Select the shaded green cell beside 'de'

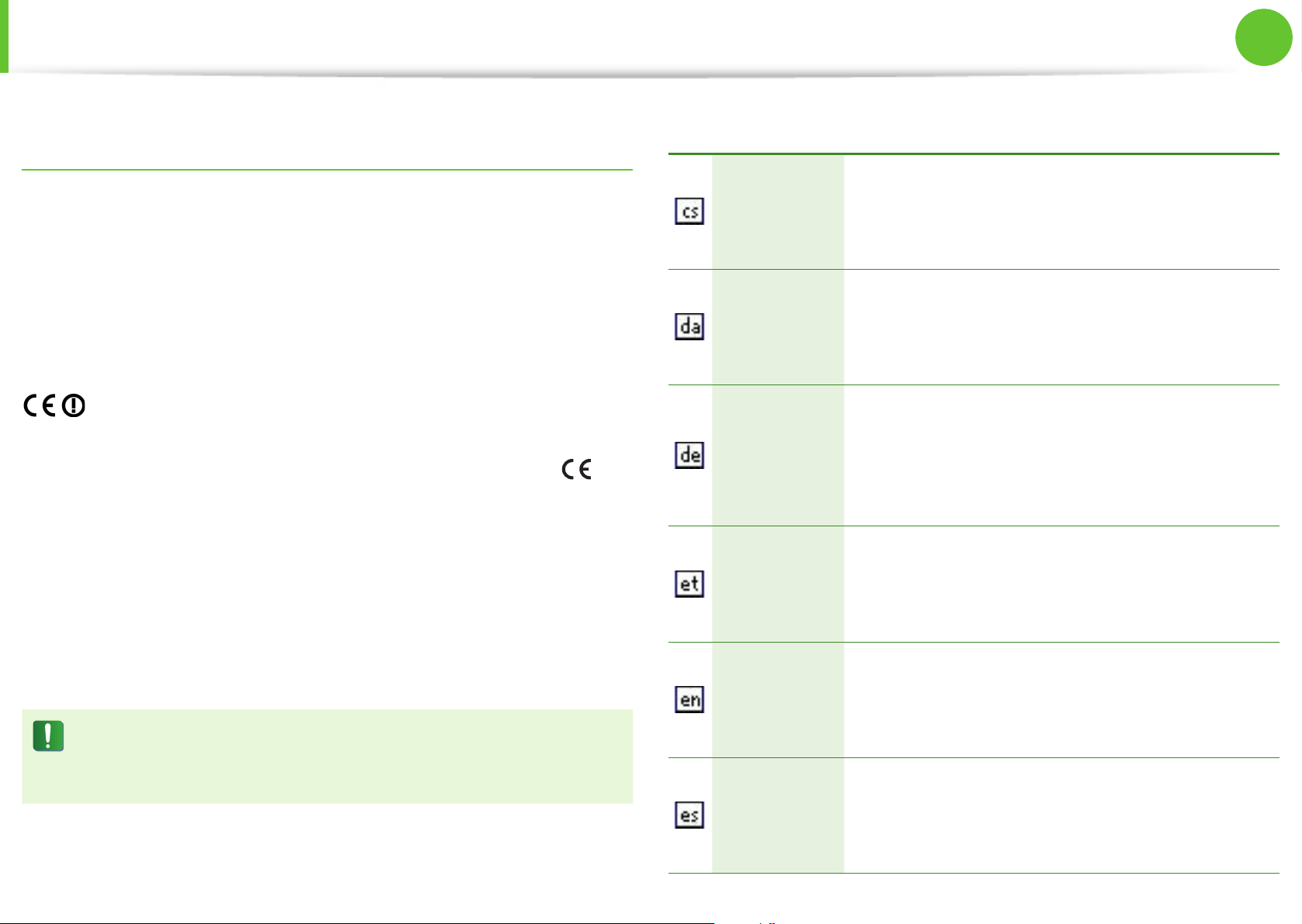(778, 456)
